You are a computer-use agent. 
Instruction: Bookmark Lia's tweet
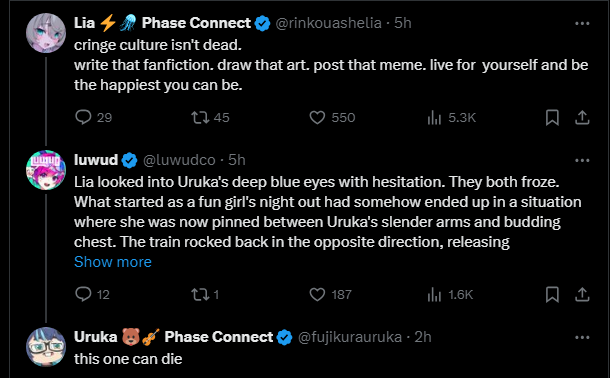552,117
